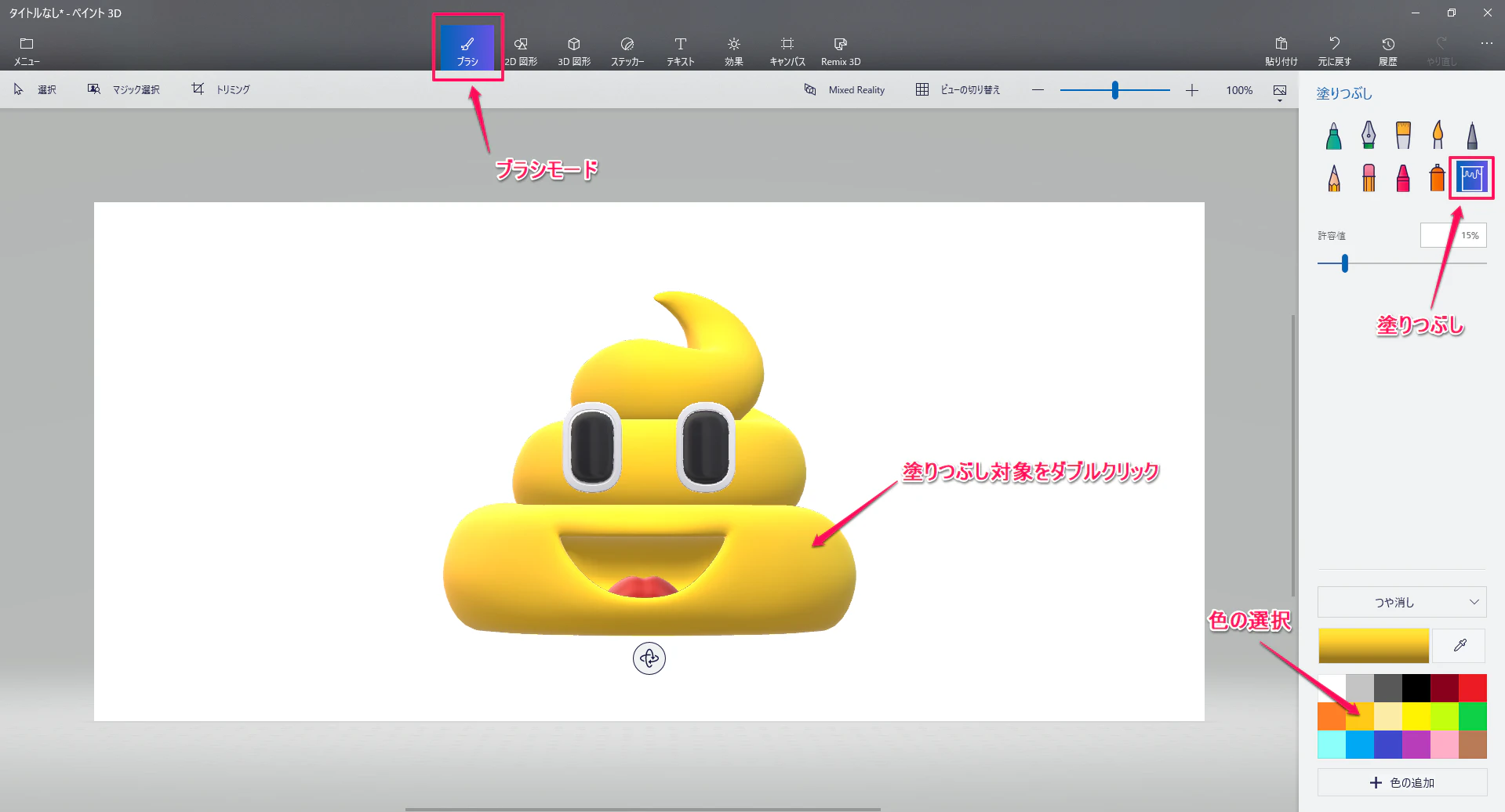Select the pencil brush
This screenshot has width=1505, height=812.
coord(1334,178)
